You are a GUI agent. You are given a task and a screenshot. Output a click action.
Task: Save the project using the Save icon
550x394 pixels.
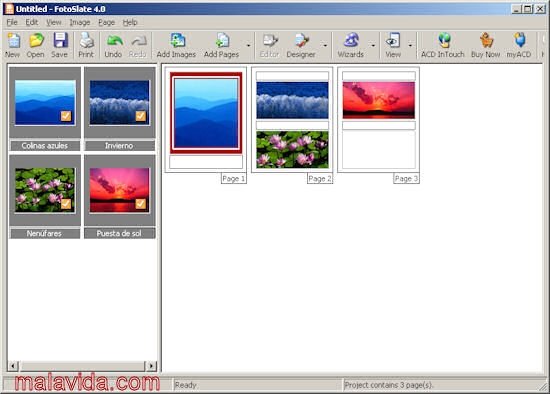pyautogui.click(x=60, y=40)
